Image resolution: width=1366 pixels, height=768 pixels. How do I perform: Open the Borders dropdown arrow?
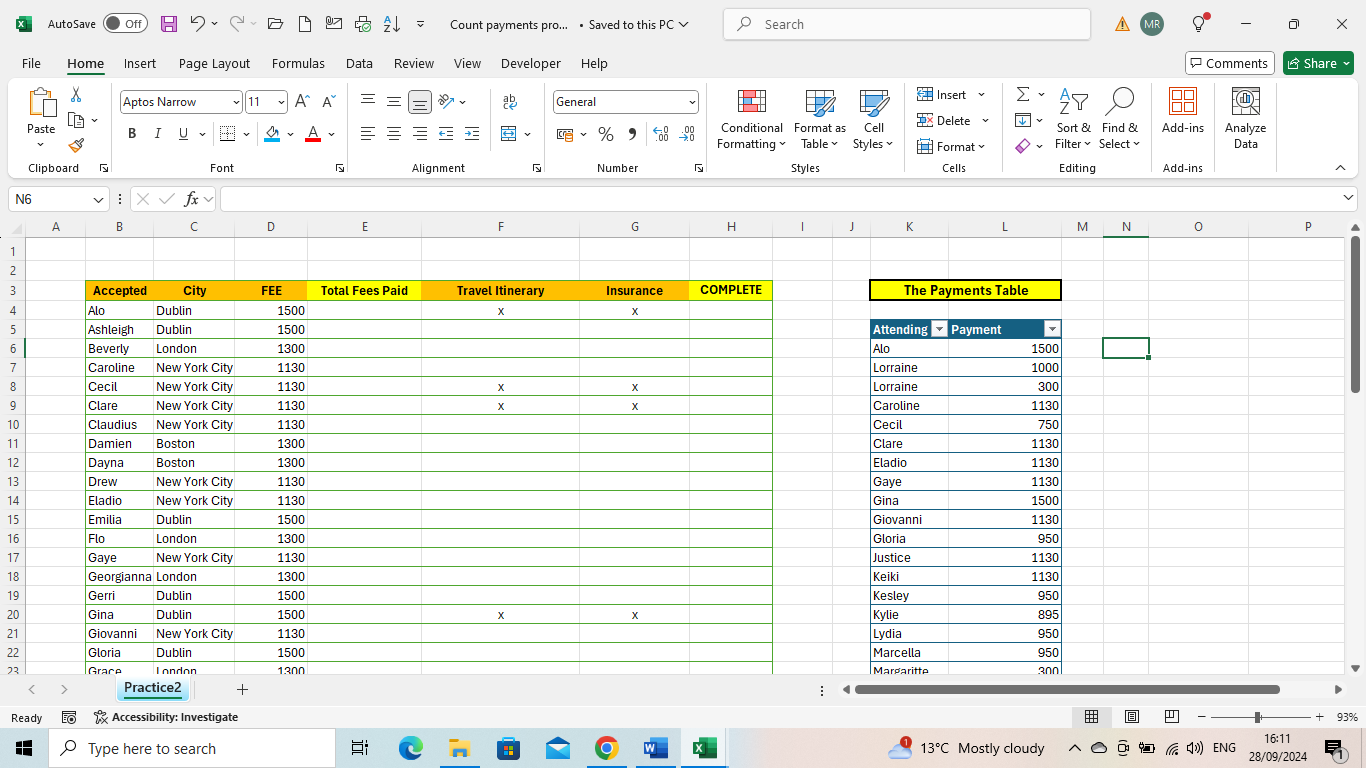247,134
